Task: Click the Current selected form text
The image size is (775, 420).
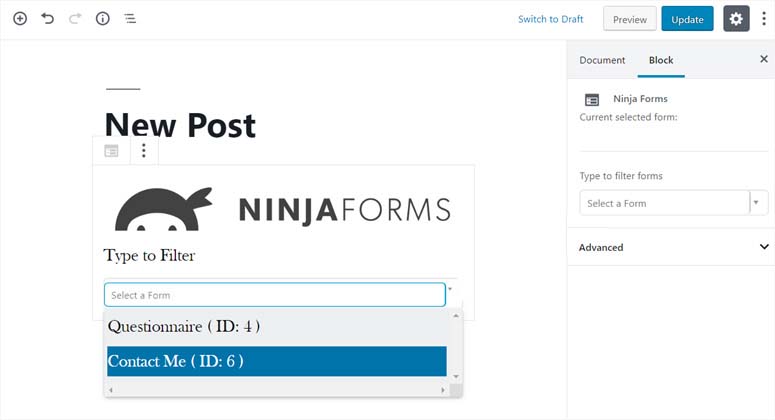Action: tap(628, 117)
